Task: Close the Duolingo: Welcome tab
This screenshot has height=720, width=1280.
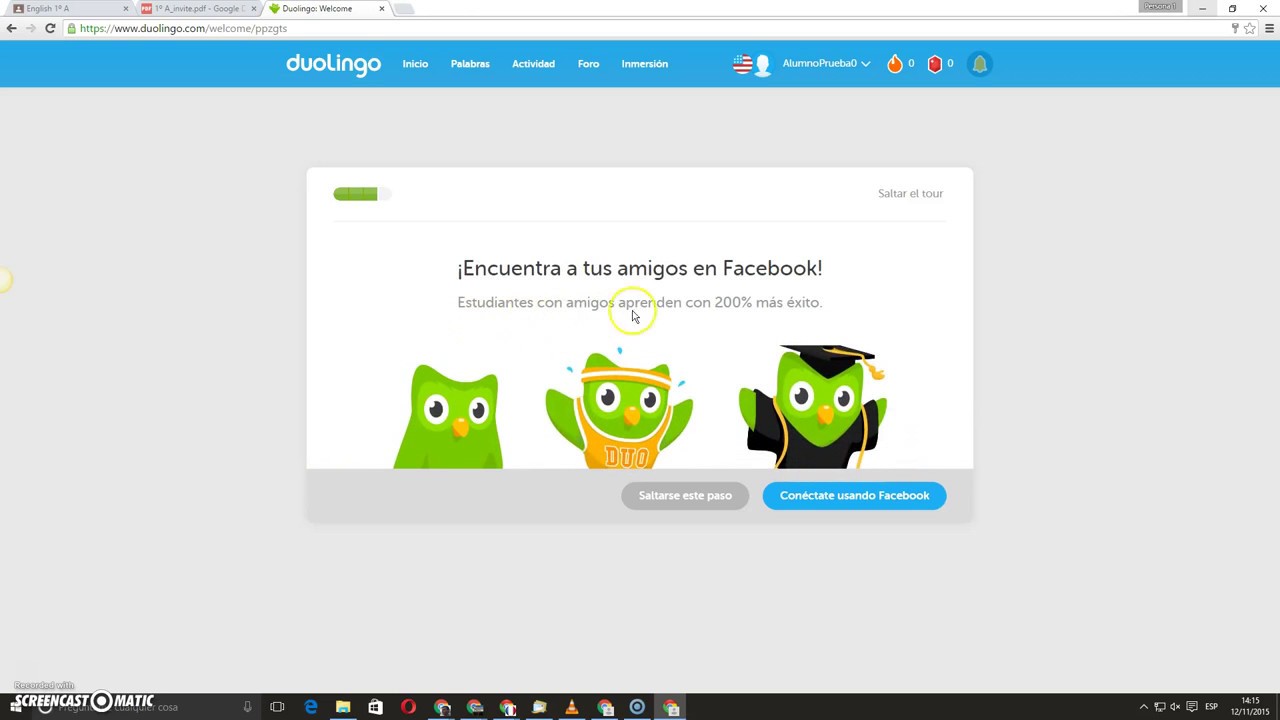Action: click(x=382, y=9)
